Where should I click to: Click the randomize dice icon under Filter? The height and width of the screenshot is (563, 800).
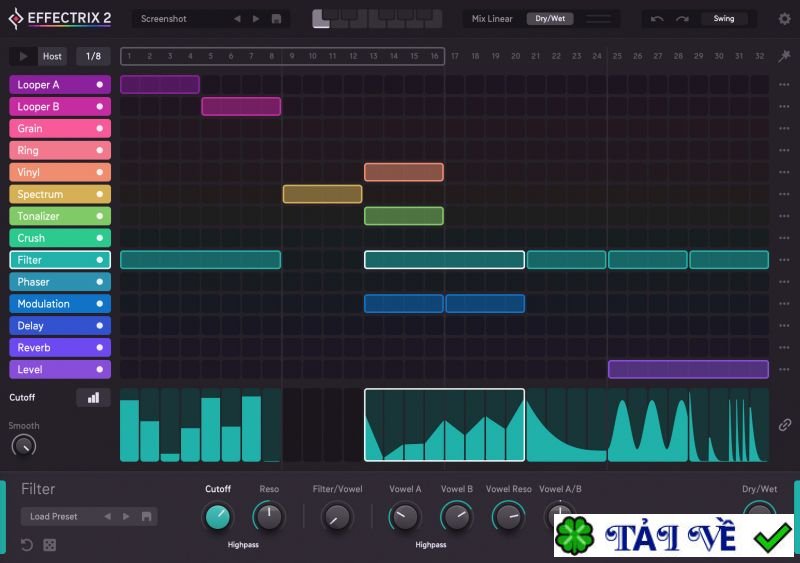pos(50,545)
